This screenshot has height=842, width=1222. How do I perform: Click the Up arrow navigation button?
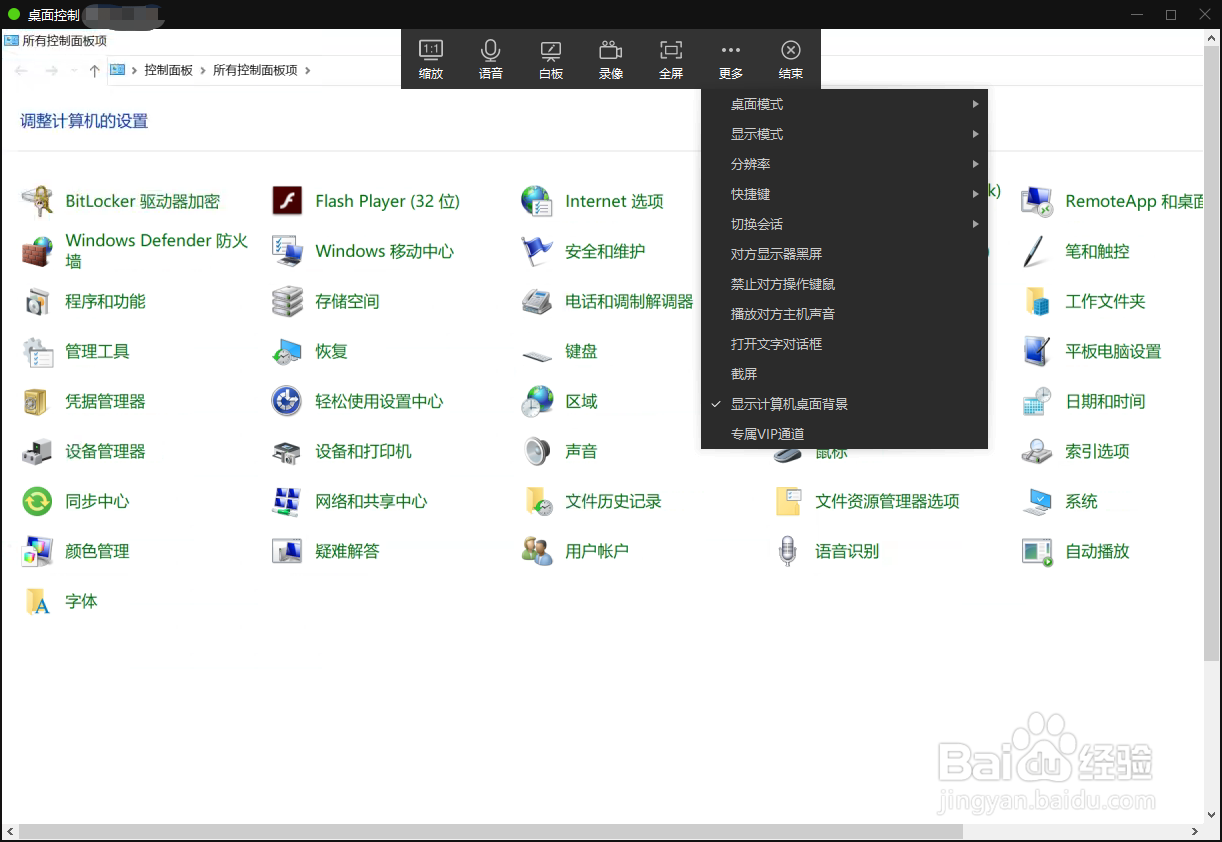click(x=94, y=70)
